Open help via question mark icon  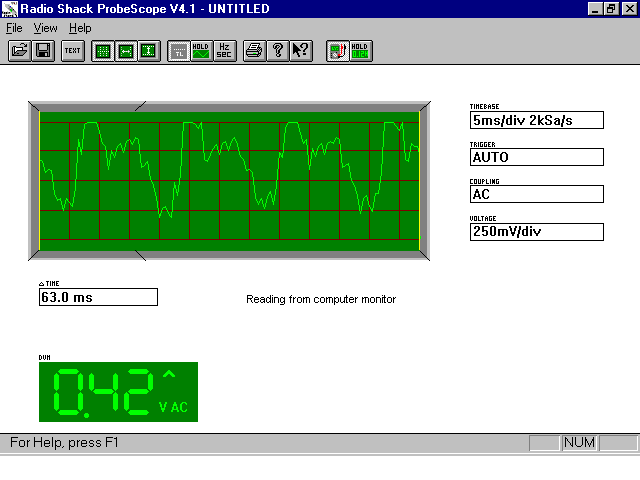pos(278,51)
